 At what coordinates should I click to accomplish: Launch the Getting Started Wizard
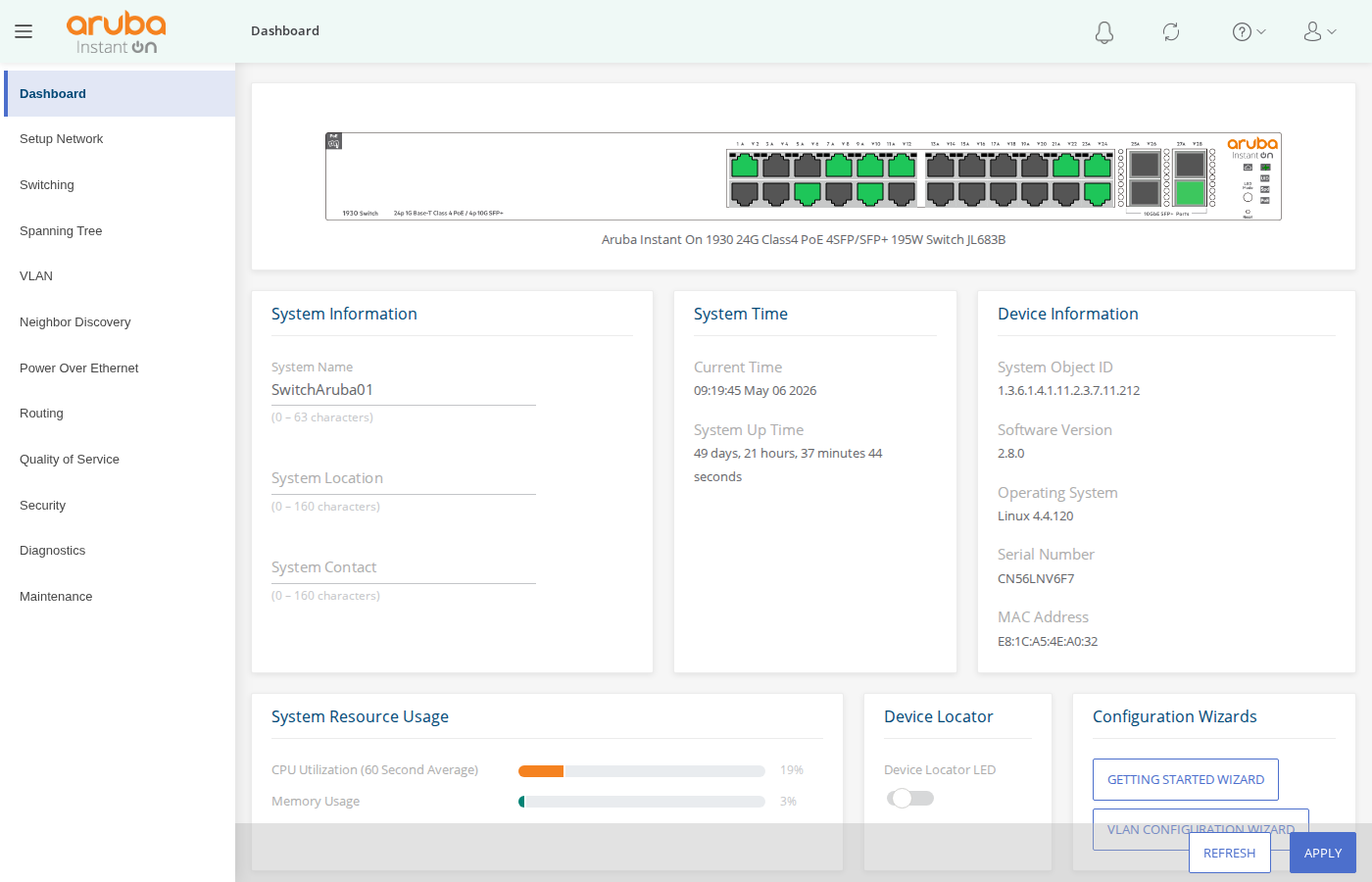click(x=1186, y=780)
